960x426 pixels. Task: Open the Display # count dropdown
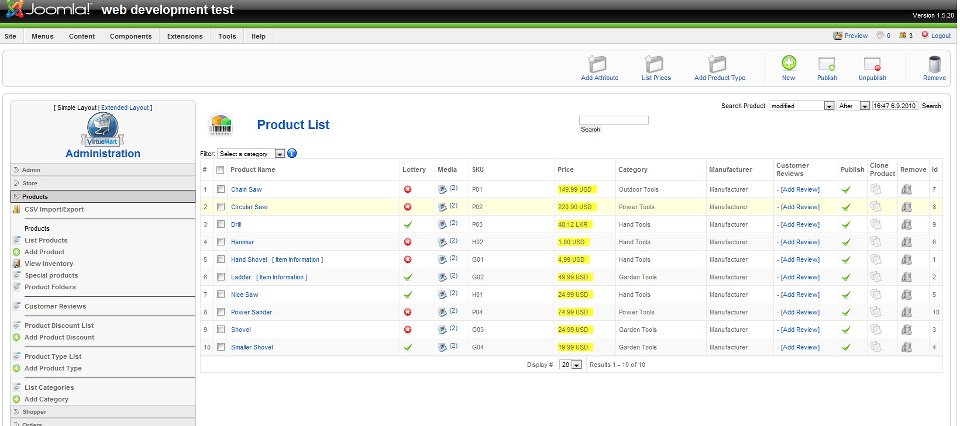577,366
